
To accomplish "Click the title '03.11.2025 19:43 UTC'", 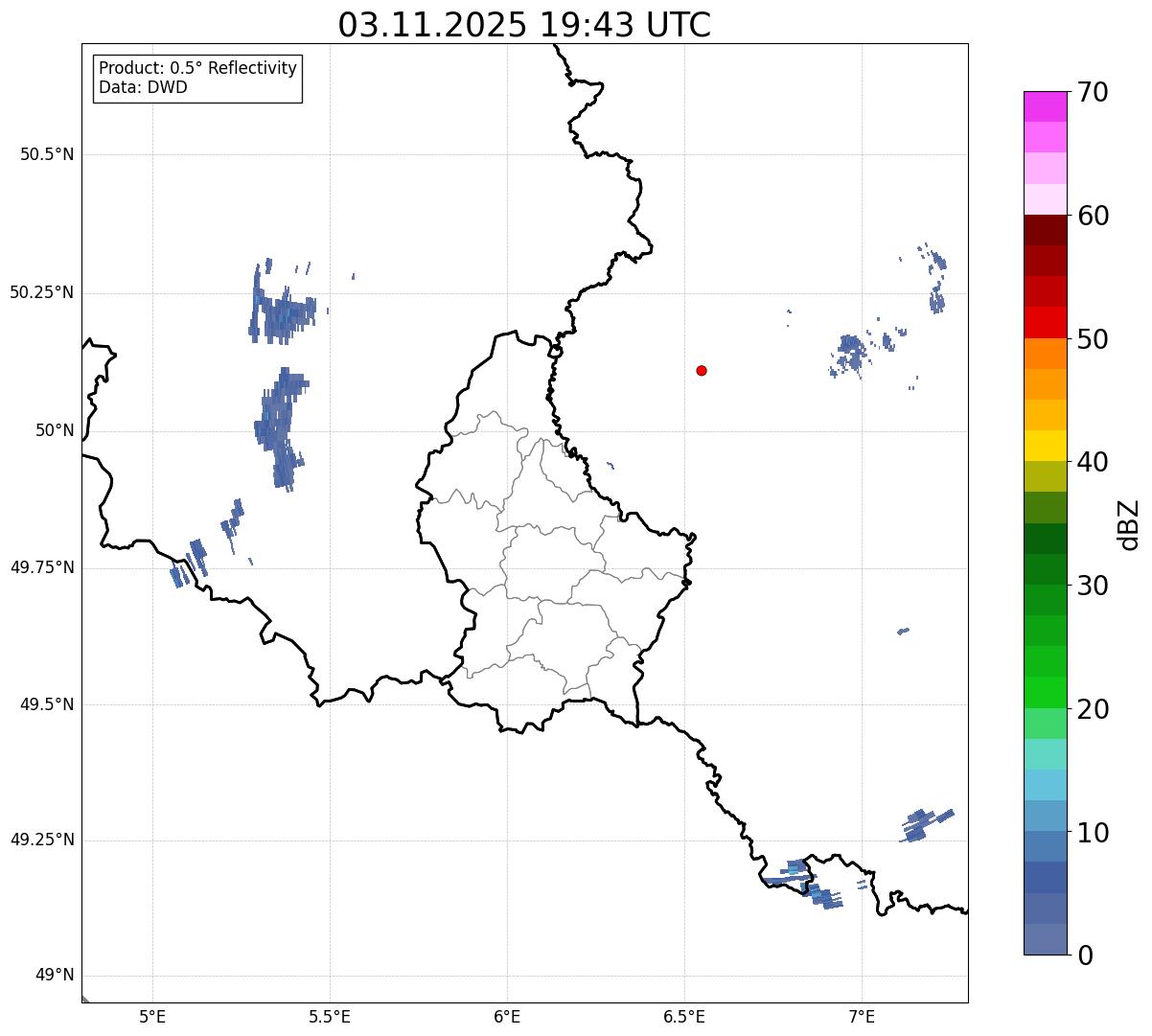I will (x=524, y=25).
